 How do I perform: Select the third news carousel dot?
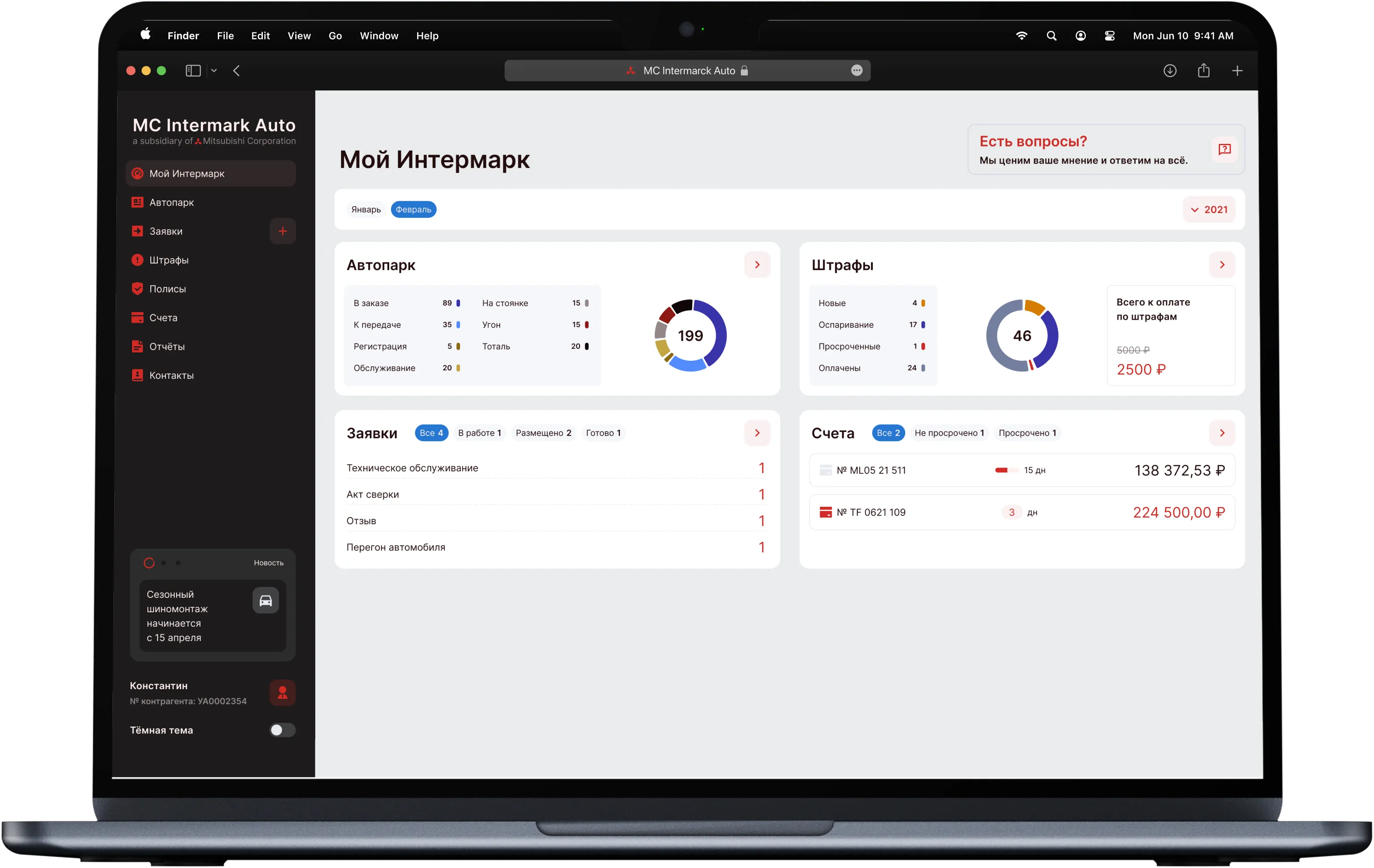[x=178, y=563]
